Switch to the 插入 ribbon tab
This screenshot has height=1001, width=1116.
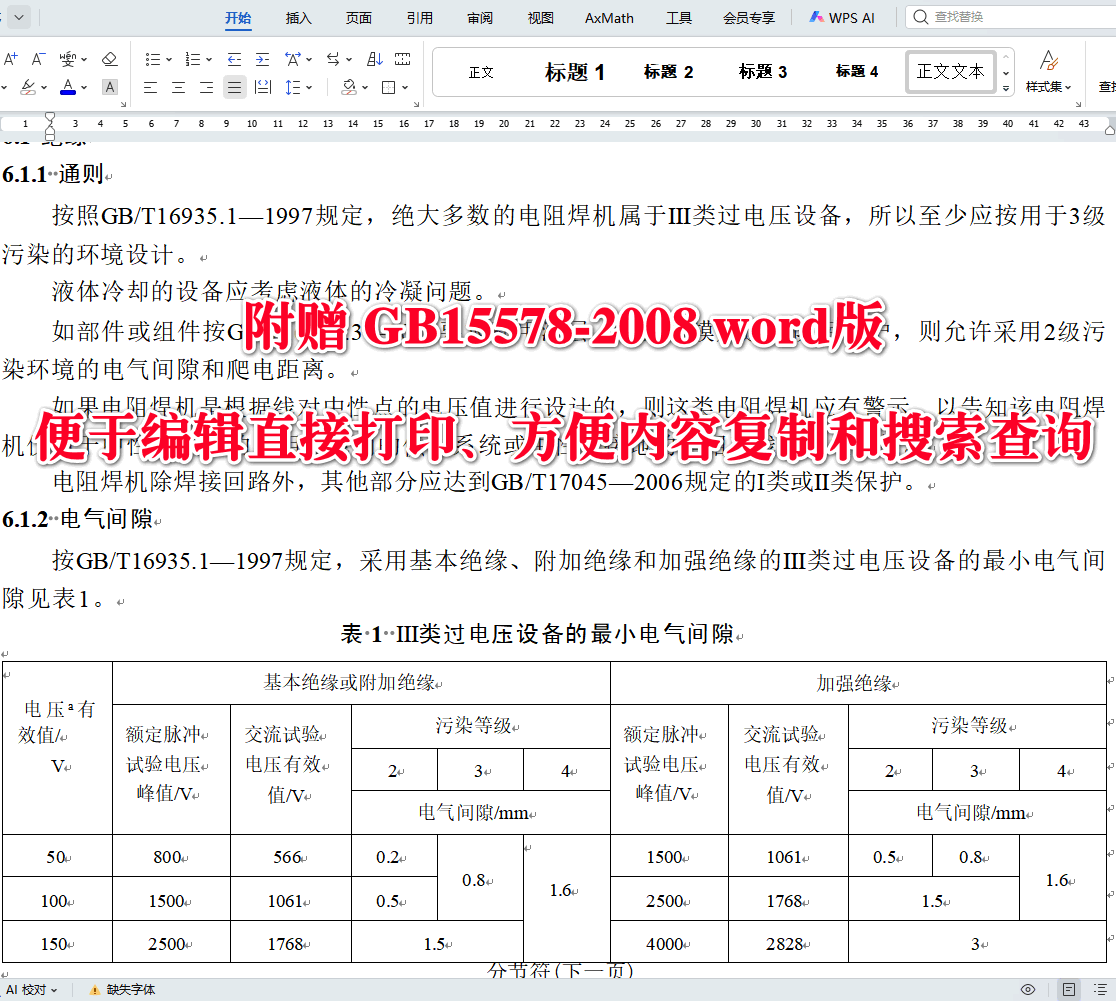299,17
